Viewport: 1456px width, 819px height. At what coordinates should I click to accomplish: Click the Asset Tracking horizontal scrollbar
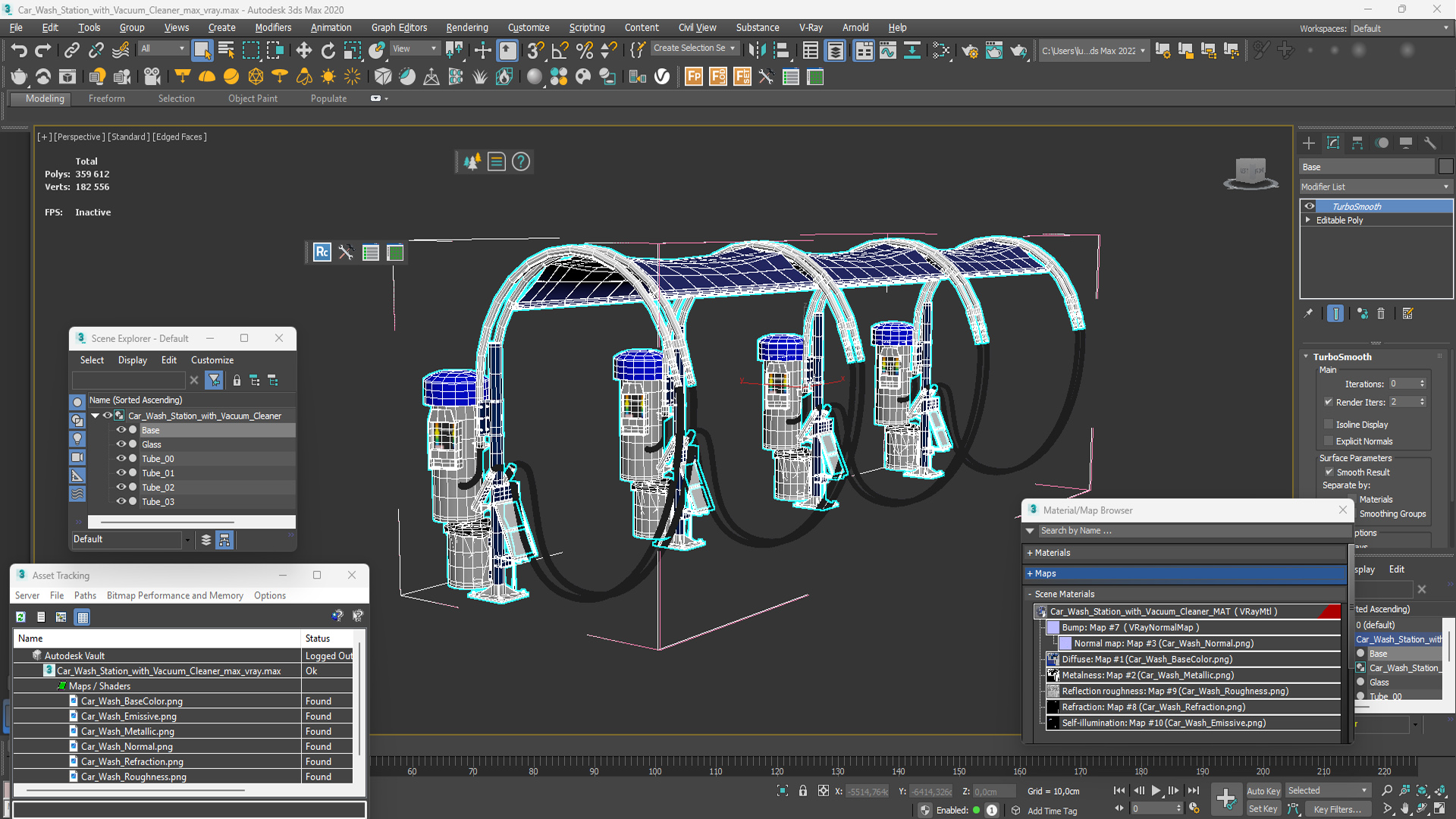[x=136, y=790]
